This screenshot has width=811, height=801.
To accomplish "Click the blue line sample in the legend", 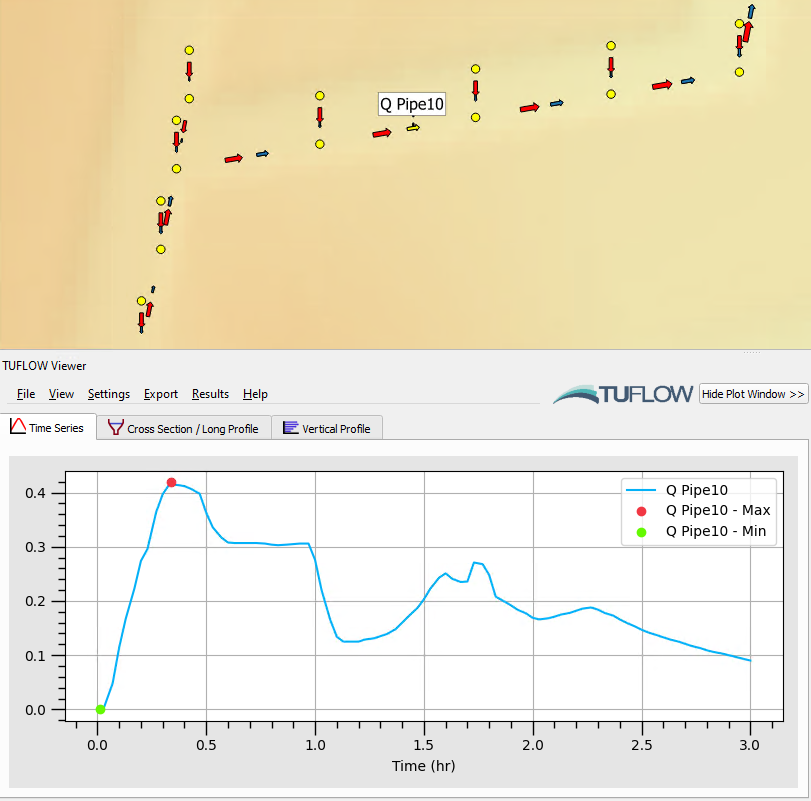I will tap(641, 490).
